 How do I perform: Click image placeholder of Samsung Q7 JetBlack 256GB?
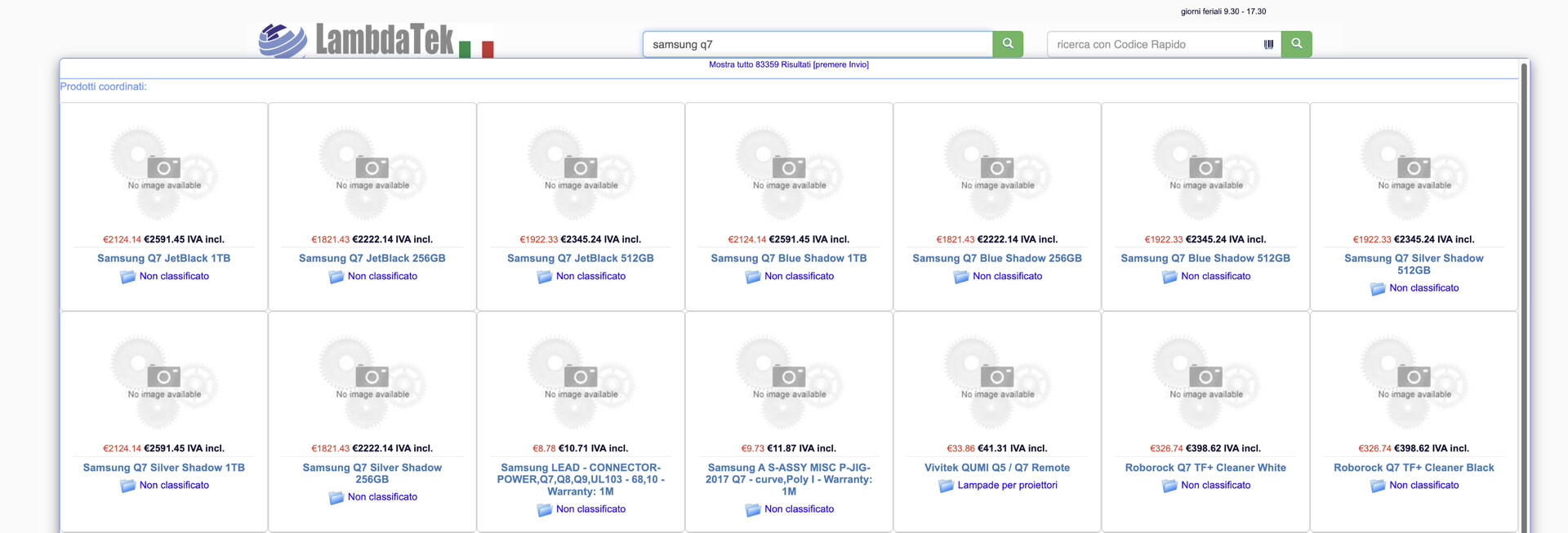pyautogui.click(x=372, y=173)
